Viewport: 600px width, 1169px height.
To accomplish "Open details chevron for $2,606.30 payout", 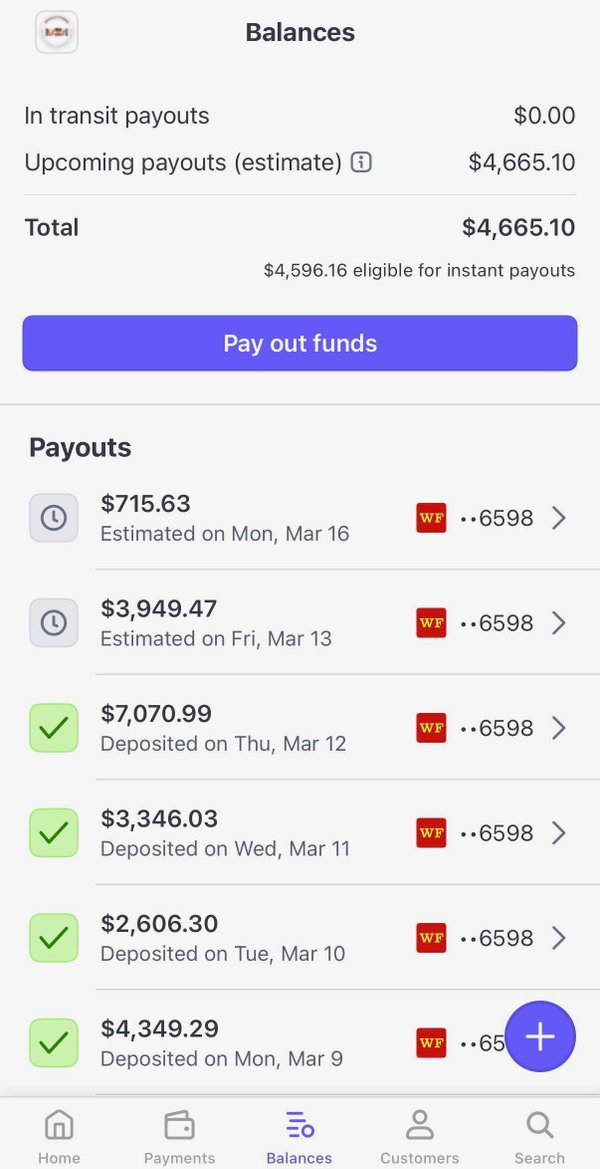I will click(x=559, y=938).
